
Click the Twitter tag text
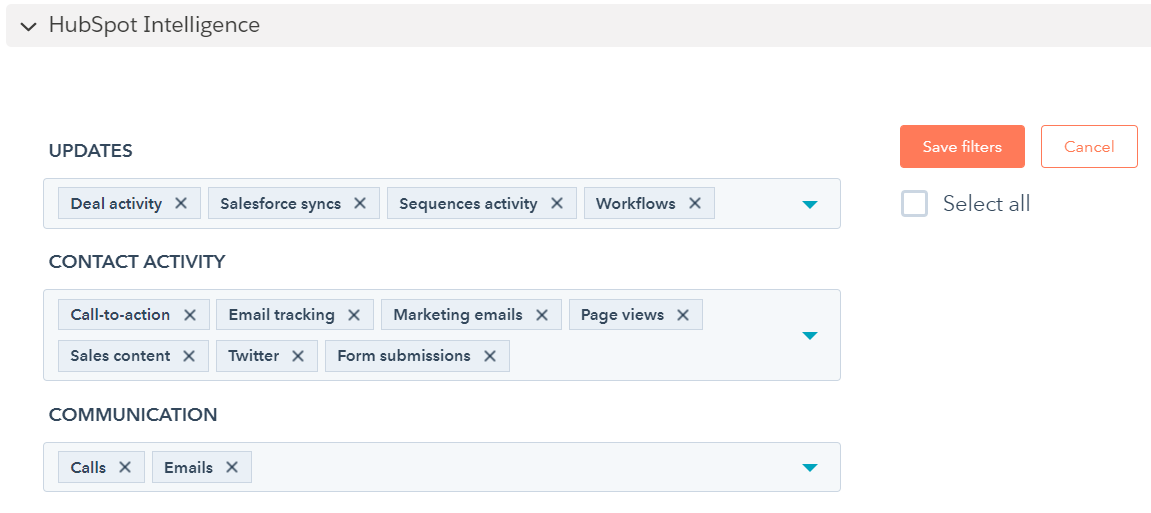coord(254,356)
